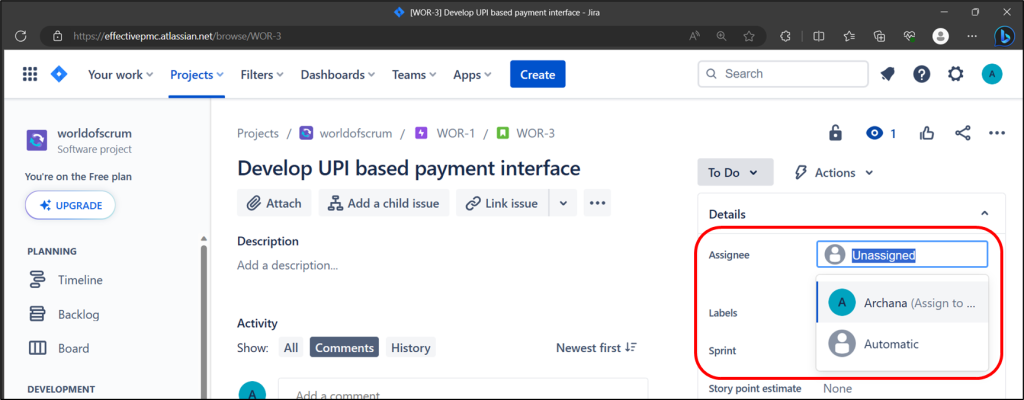Open the profile avatar in Jira header
1024x400 pixels.
pos(991,74)
